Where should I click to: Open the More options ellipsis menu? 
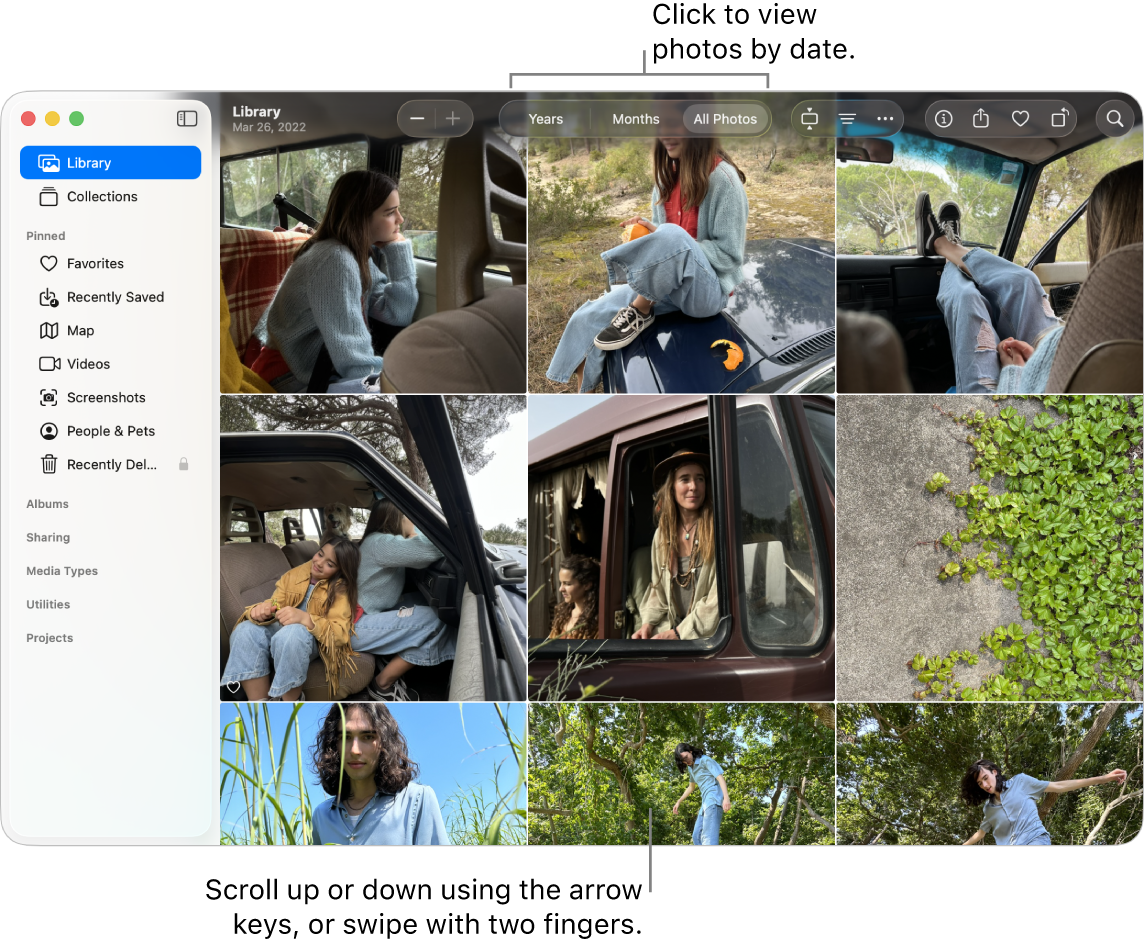click(x=885, y=118)
